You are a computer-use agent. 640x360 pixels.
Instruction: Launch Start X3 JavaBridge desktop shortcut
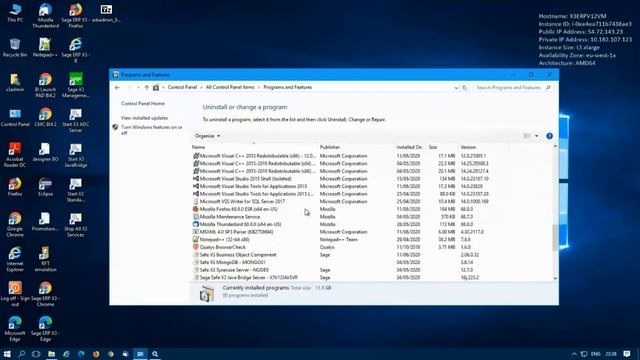click(76, 155)
